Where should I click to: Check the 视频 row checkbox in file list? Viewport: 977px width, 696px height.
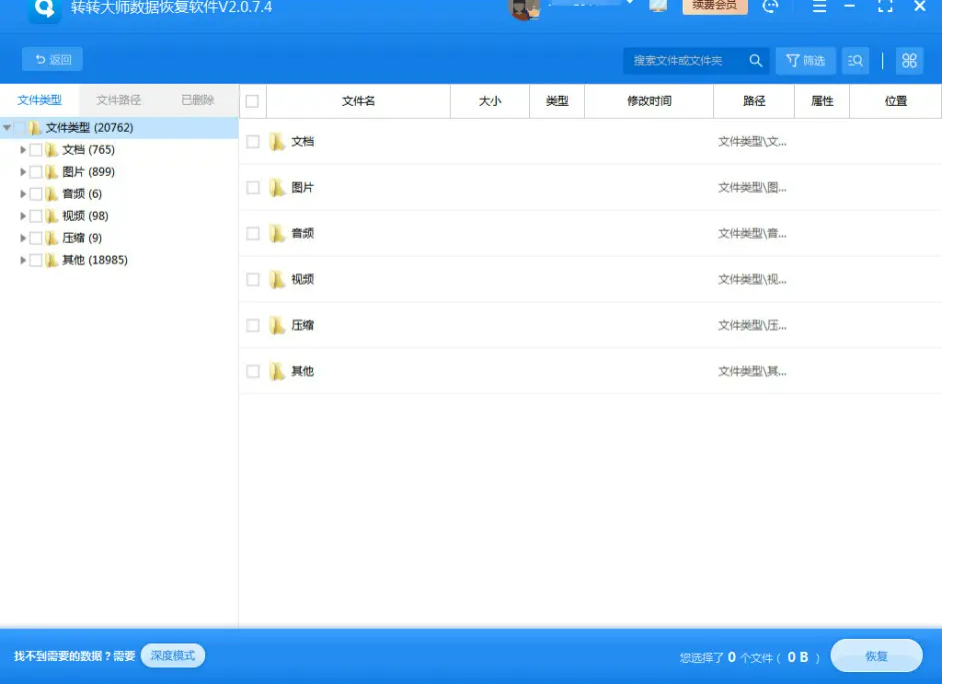click(253, 279)
